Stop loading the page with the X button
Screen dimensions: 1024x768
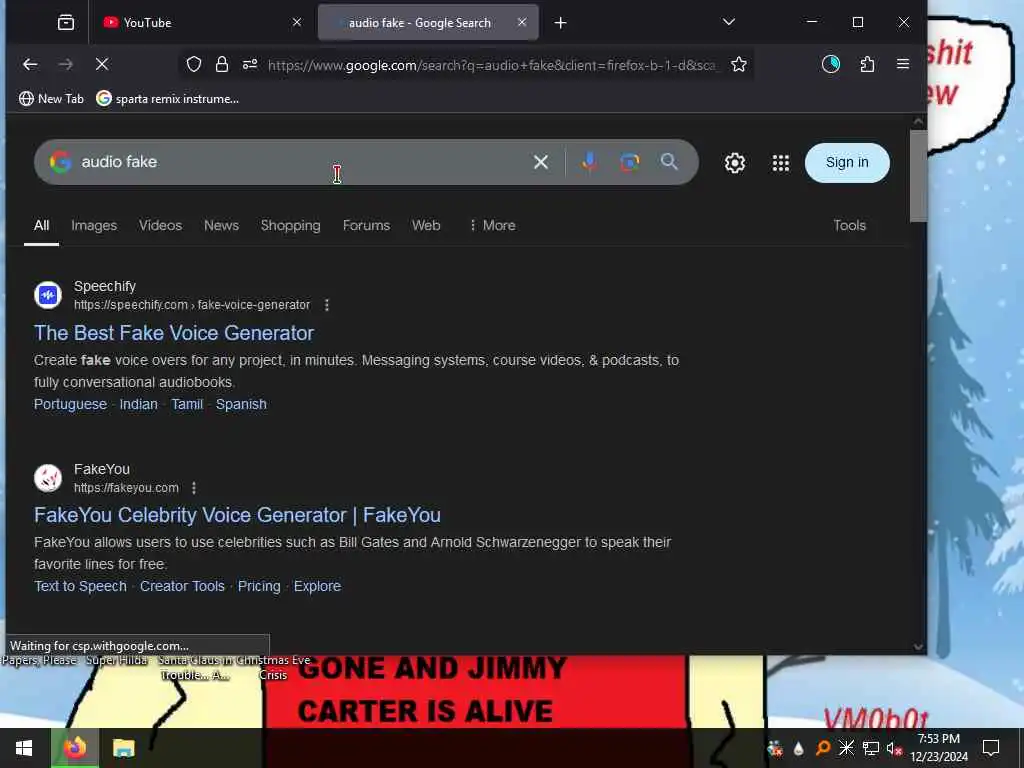point(102,64)
